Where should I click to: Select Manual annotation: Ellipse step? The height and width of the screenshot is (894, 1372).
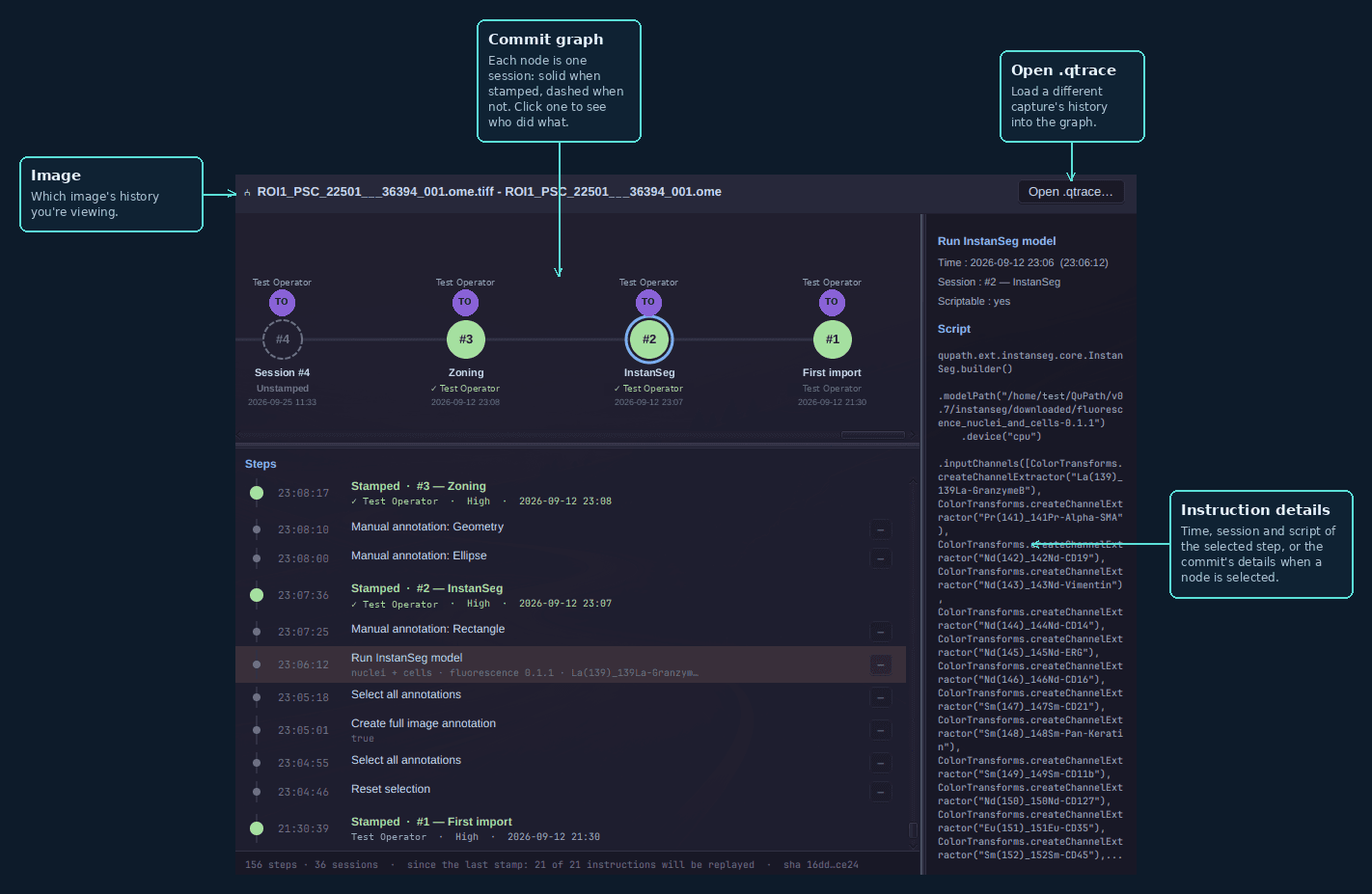570,558
